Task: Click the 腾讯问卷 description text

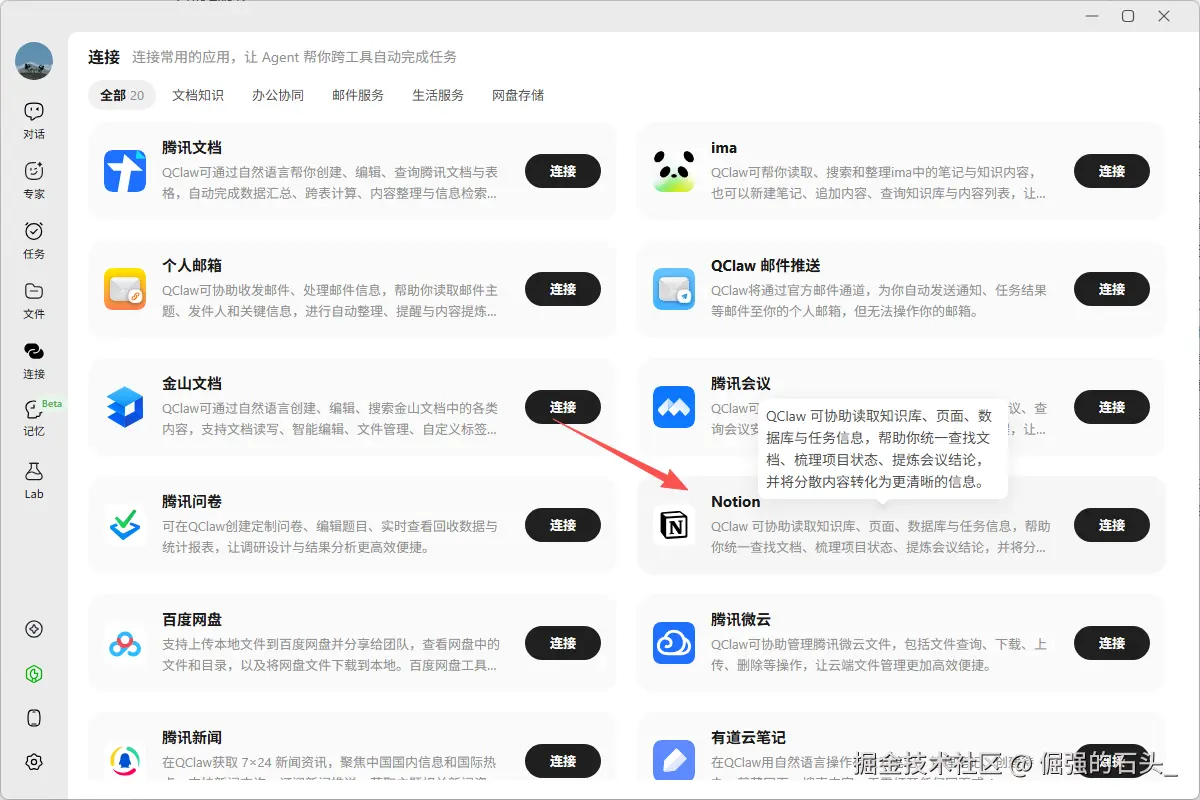Action: click(330, 537)
